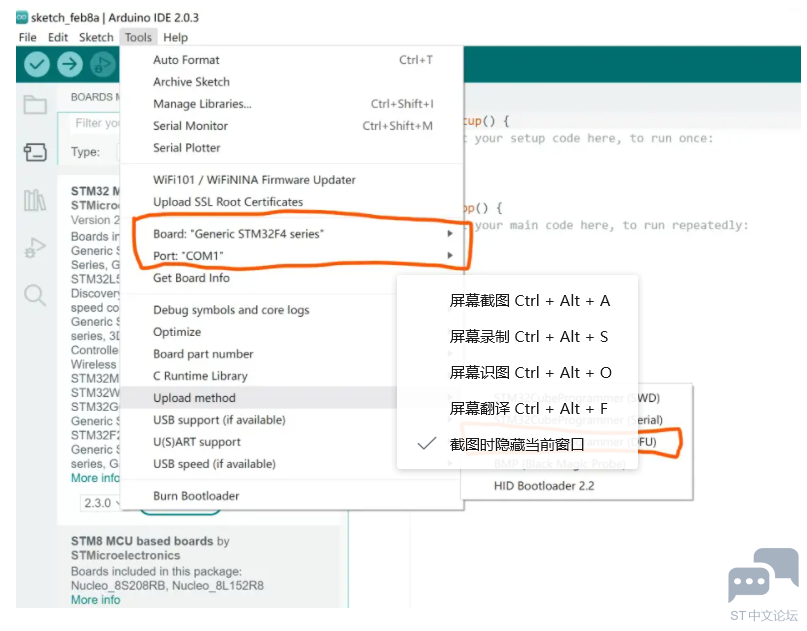
Task: Choose 屏幕截图 Ctrl + Alt + A
Action: (517, 301)
